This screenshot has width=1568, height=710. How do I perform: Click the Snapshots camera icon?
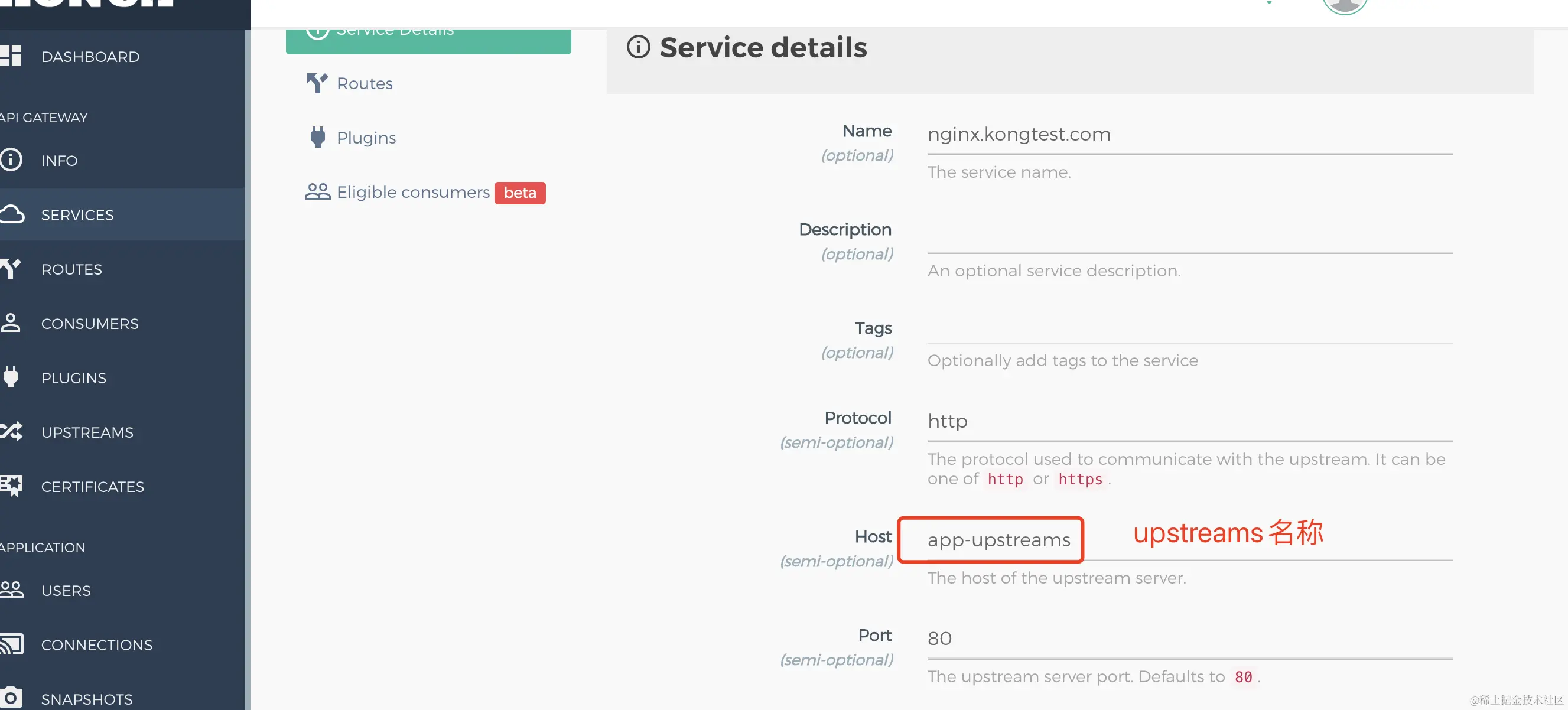[x=11, y=698]
